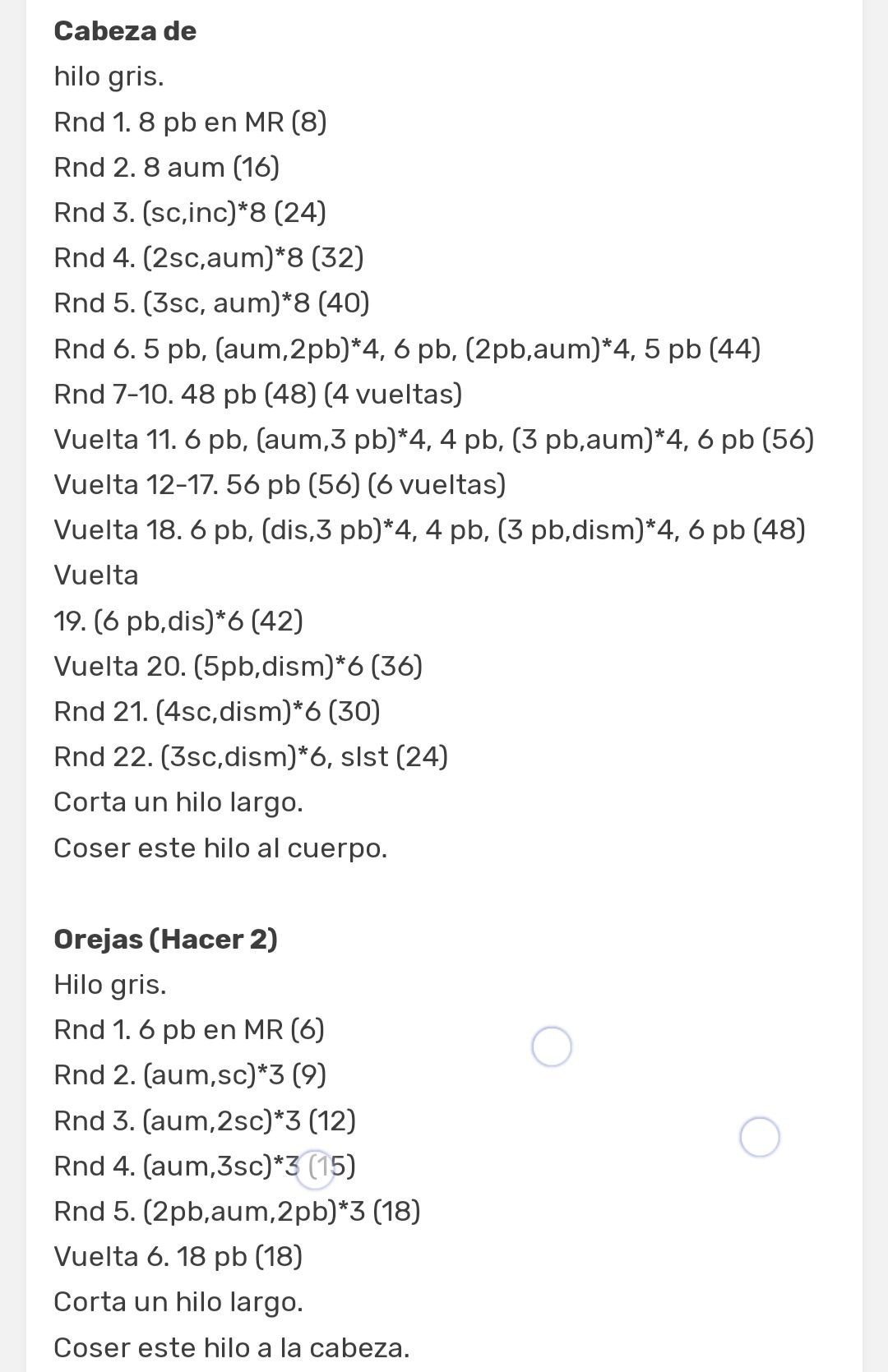
Task: Tap the circle marker at the right of ear Rnd 3
Action: (760, 1137)
